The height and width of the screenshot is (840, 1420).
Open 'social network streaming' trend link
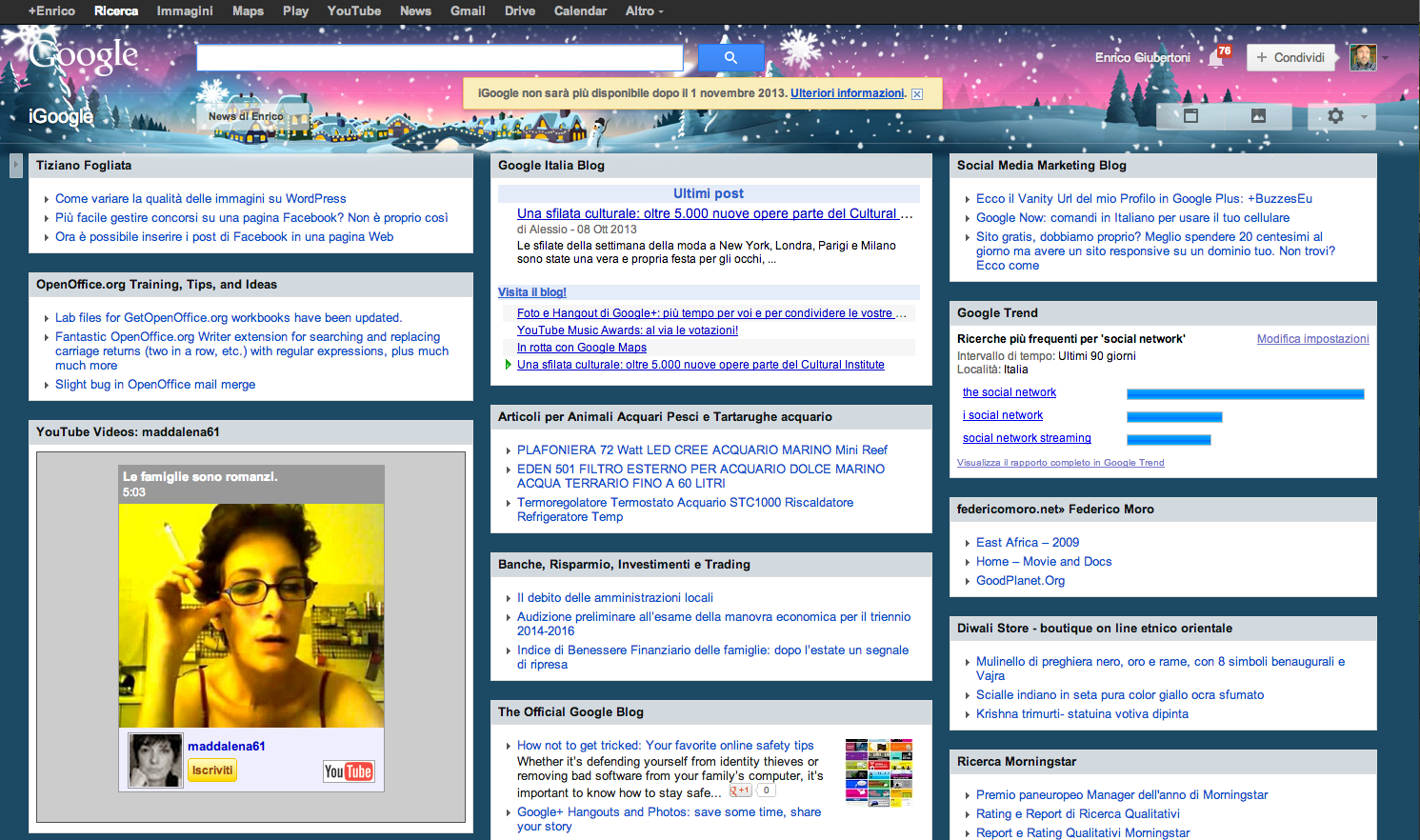[x=1027, y=438]
